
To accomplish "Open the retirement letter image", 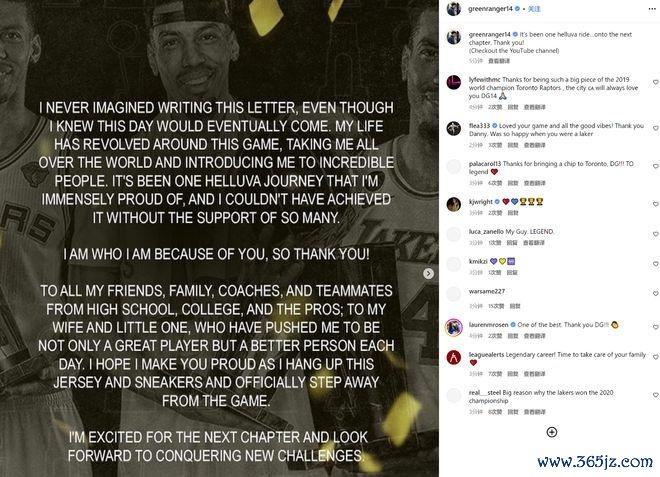I will pos(219,238).
